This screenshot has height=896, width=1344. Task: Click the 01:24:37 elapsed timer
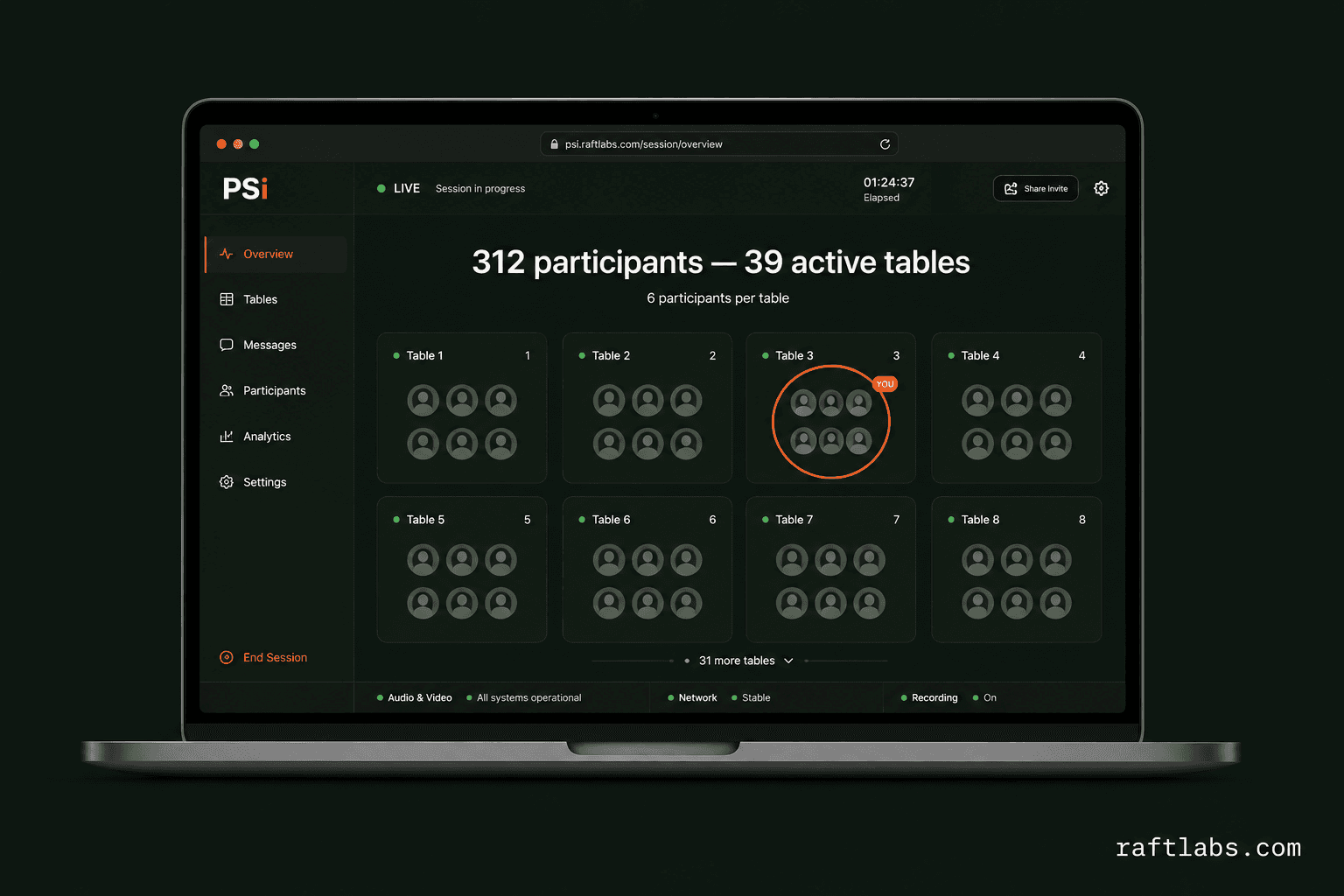[x=889, y=182]
